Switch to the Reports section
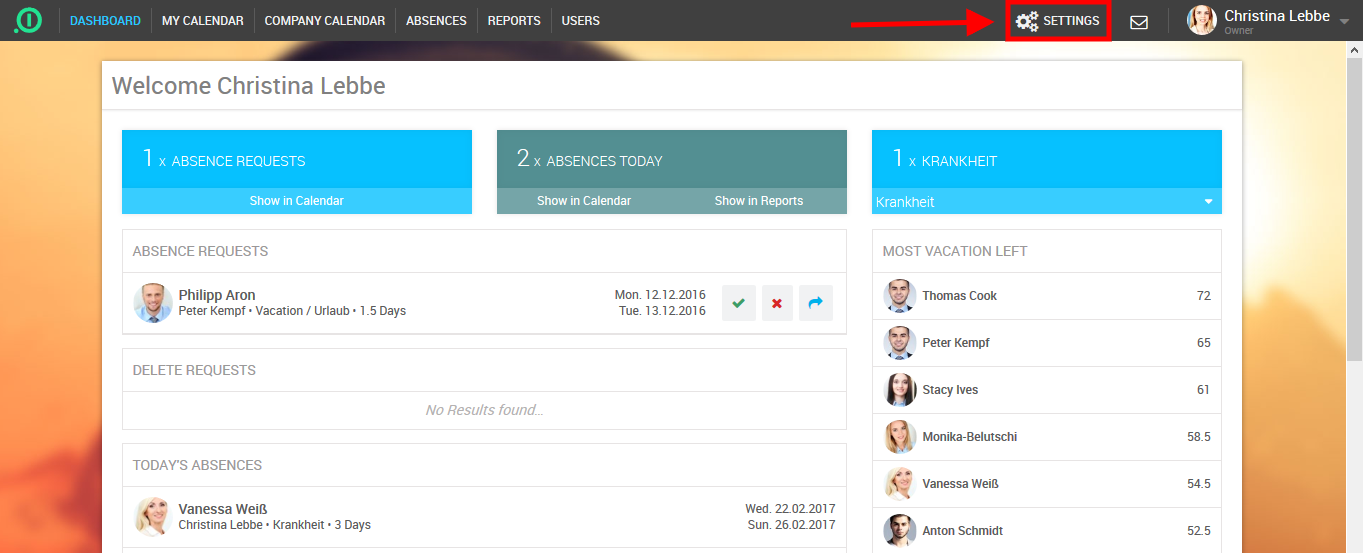1363x553 pixels. pos(514,21)
